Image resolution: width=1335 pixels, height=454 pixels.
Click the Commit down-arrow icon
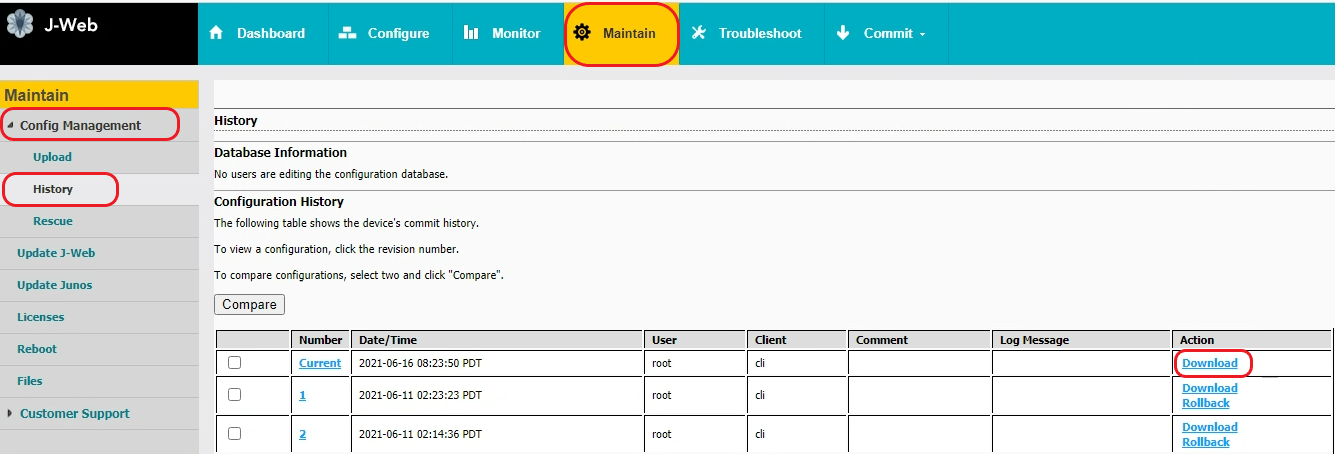pyautogui.click(x=843, y=33)
